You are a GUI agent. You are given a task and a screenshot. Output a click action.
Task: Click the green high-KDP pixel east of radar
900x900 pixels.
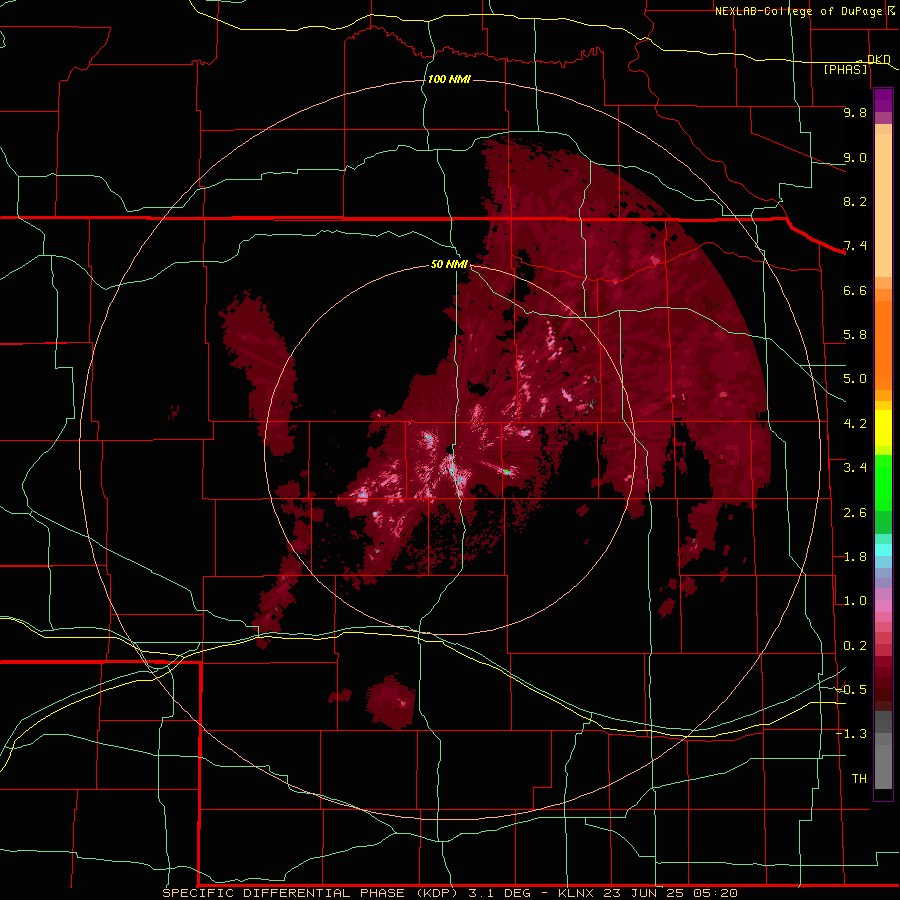[x=507, y=472]
